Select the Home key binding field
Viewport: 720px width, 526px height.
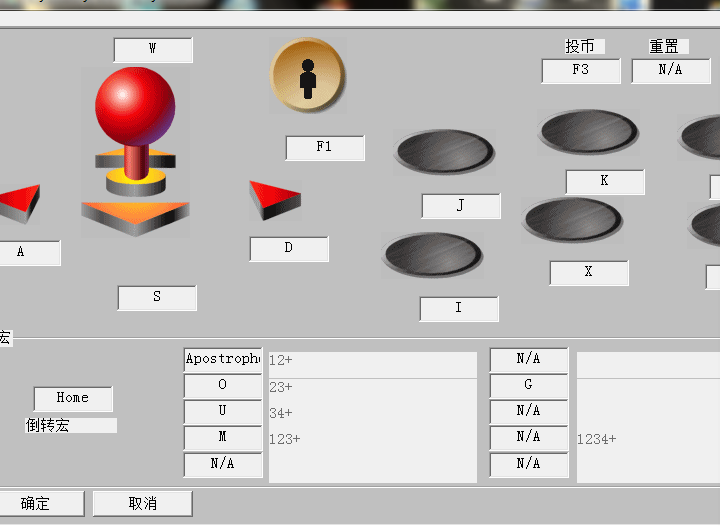[73, 398]
